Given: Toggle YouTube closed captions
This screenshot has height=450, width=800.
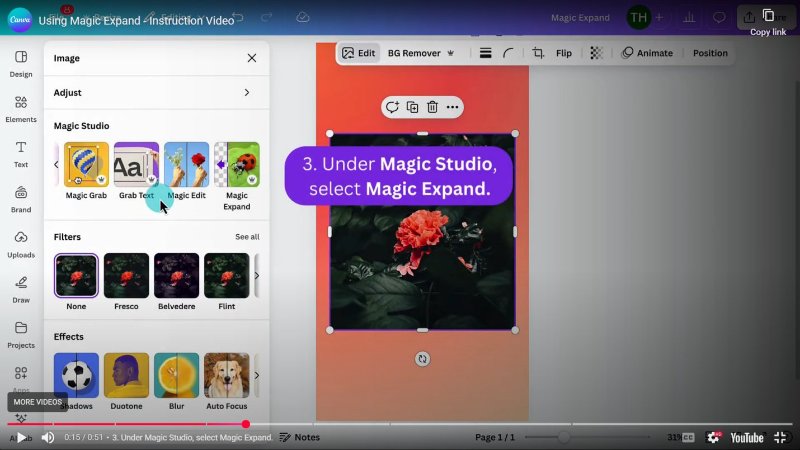Looking at the screenshot, I should [688, 437].
